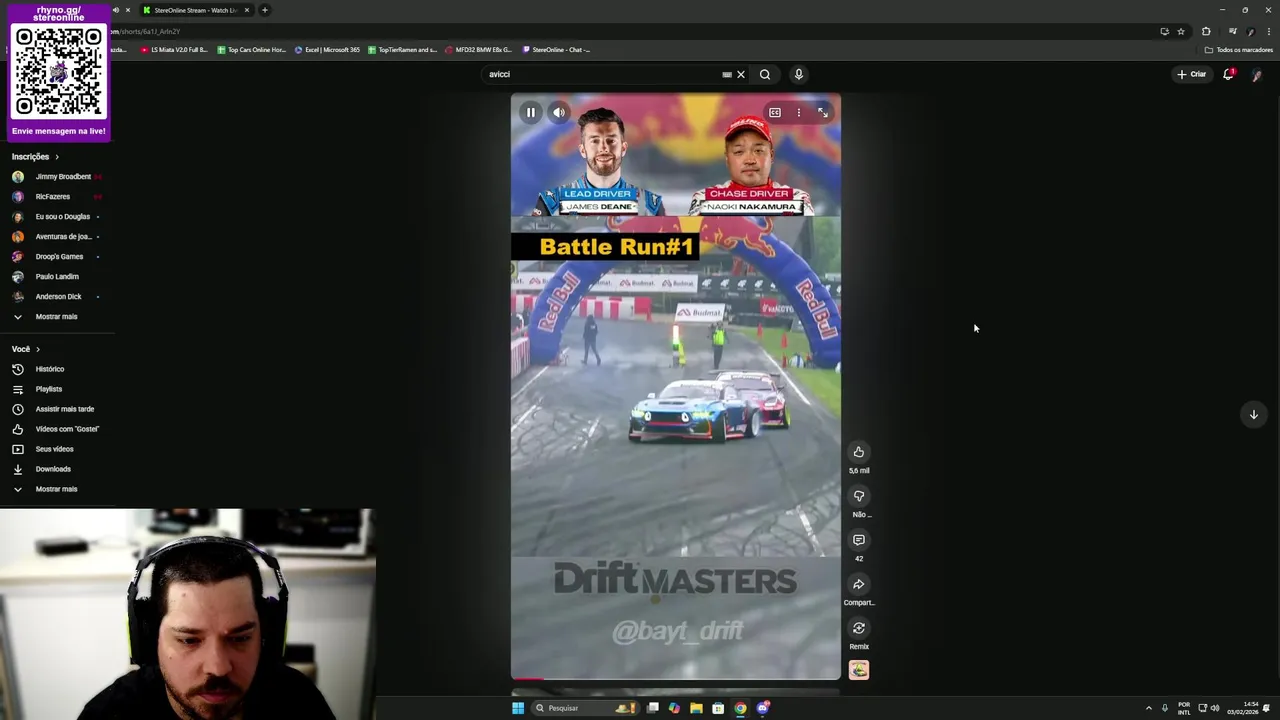Open the Anderson Dick channel

57,297
